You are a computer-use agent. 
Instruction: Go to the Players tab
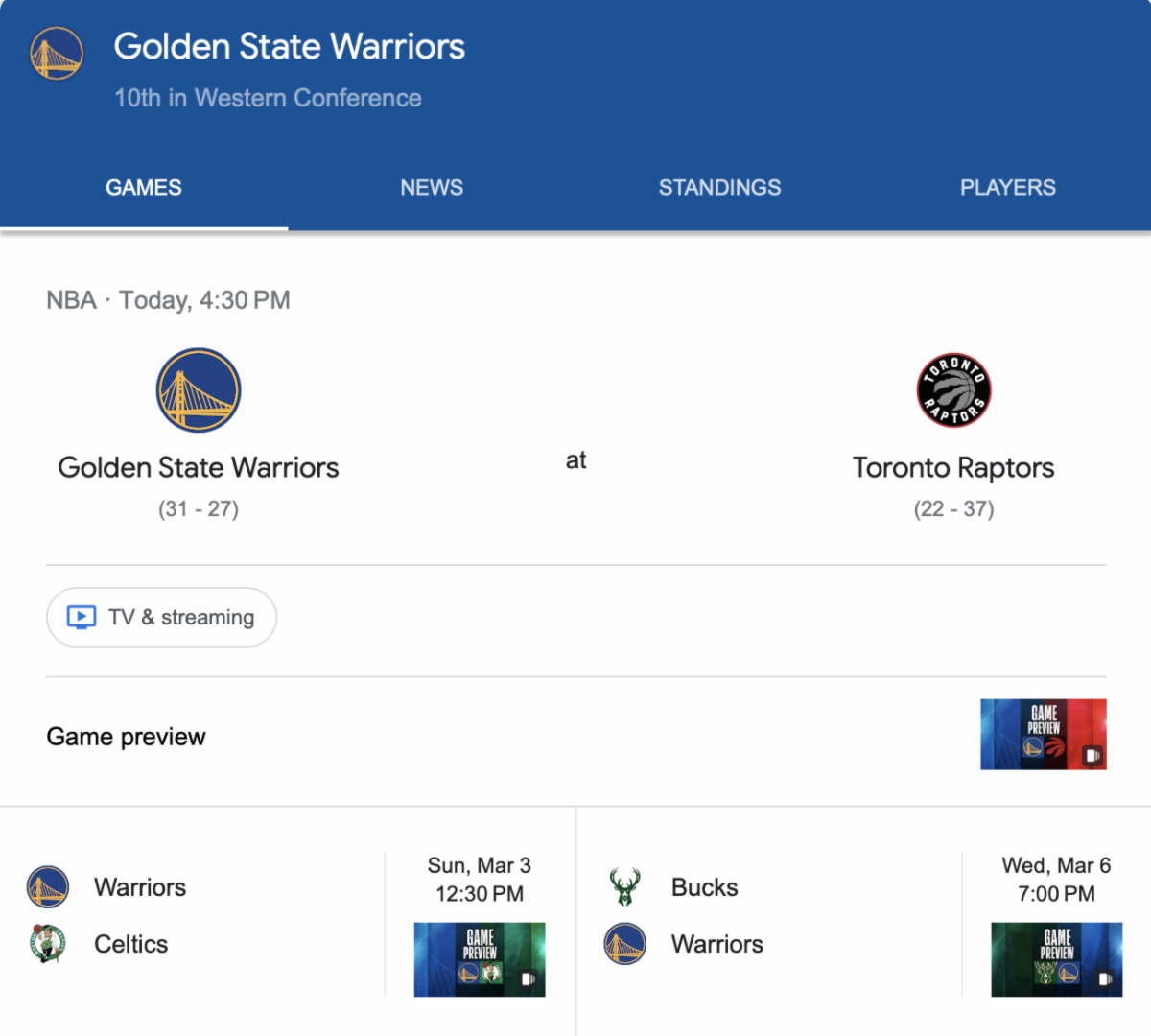coord(1007,188)
